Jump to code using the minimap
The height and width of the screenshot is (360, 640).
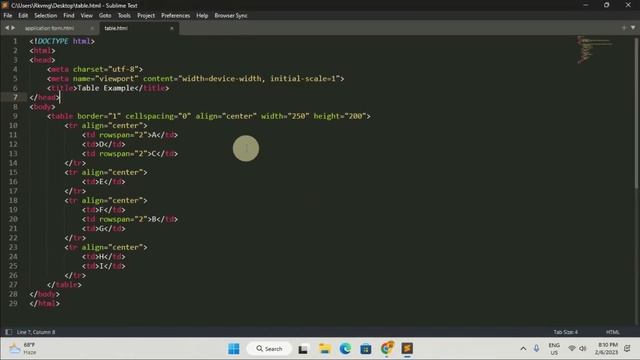coord(594,49)
